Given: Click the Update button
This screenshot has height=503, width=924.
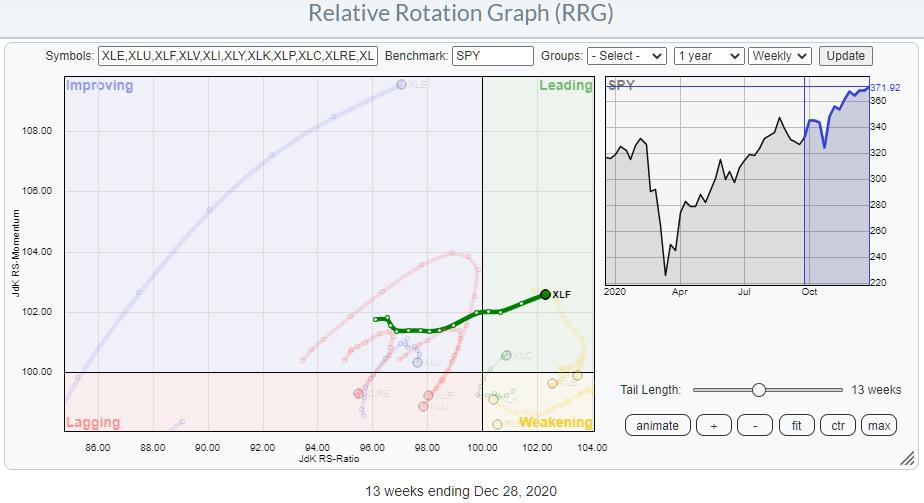Looking at the screenshot, I should (x=845, y=56).
